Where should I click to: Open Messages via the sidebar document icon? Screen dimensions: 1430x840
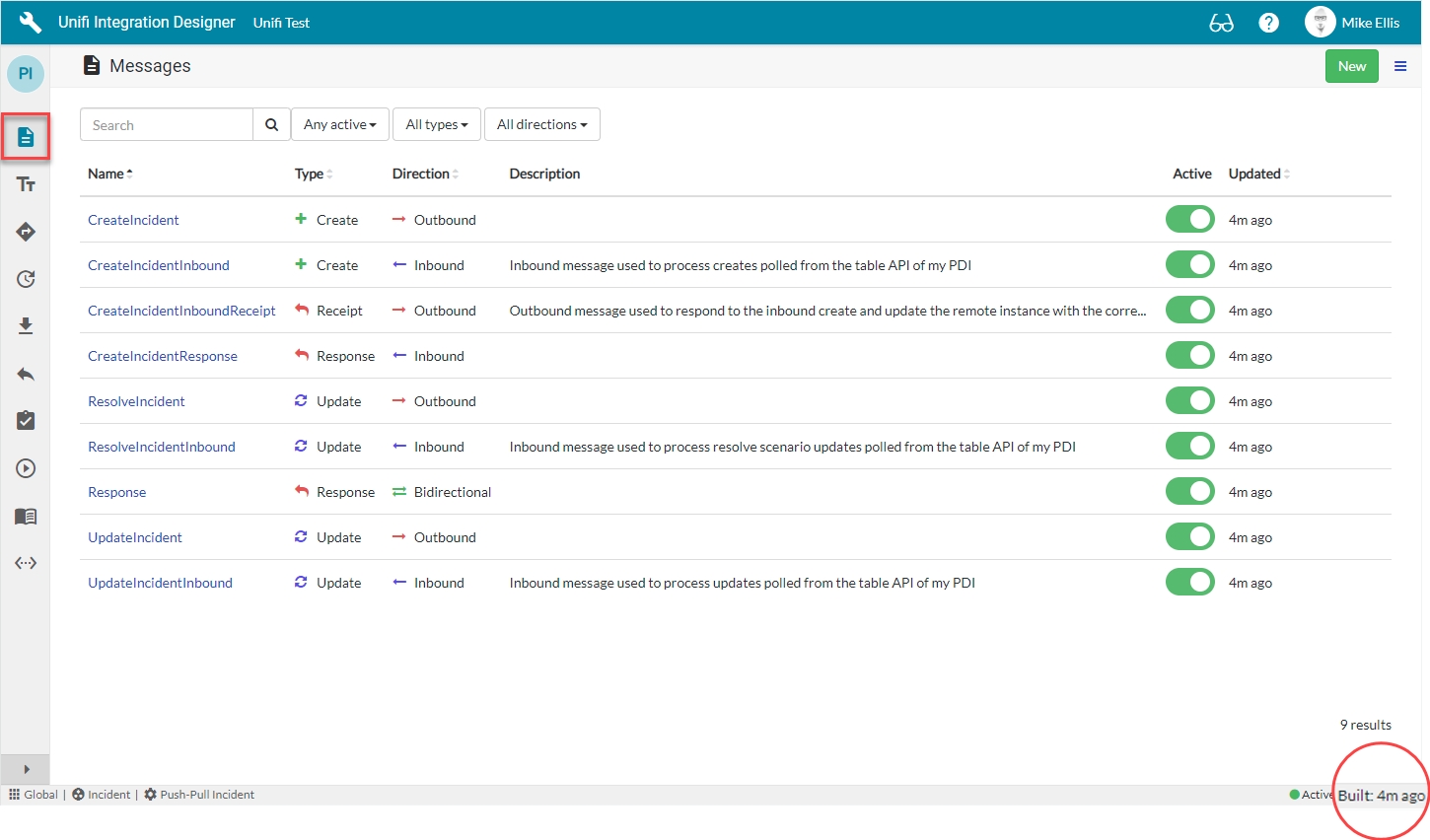tap(26, 137)
